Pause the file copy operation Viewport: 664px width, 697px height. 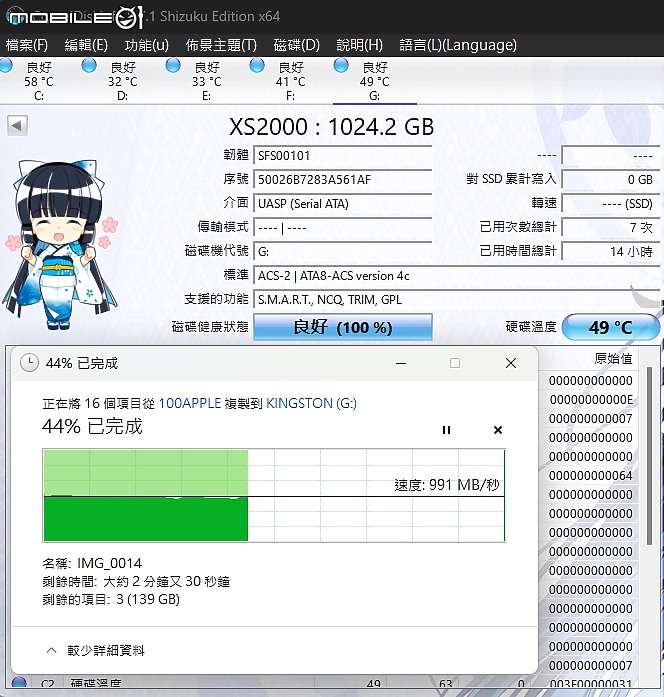(x=446, y=430)
